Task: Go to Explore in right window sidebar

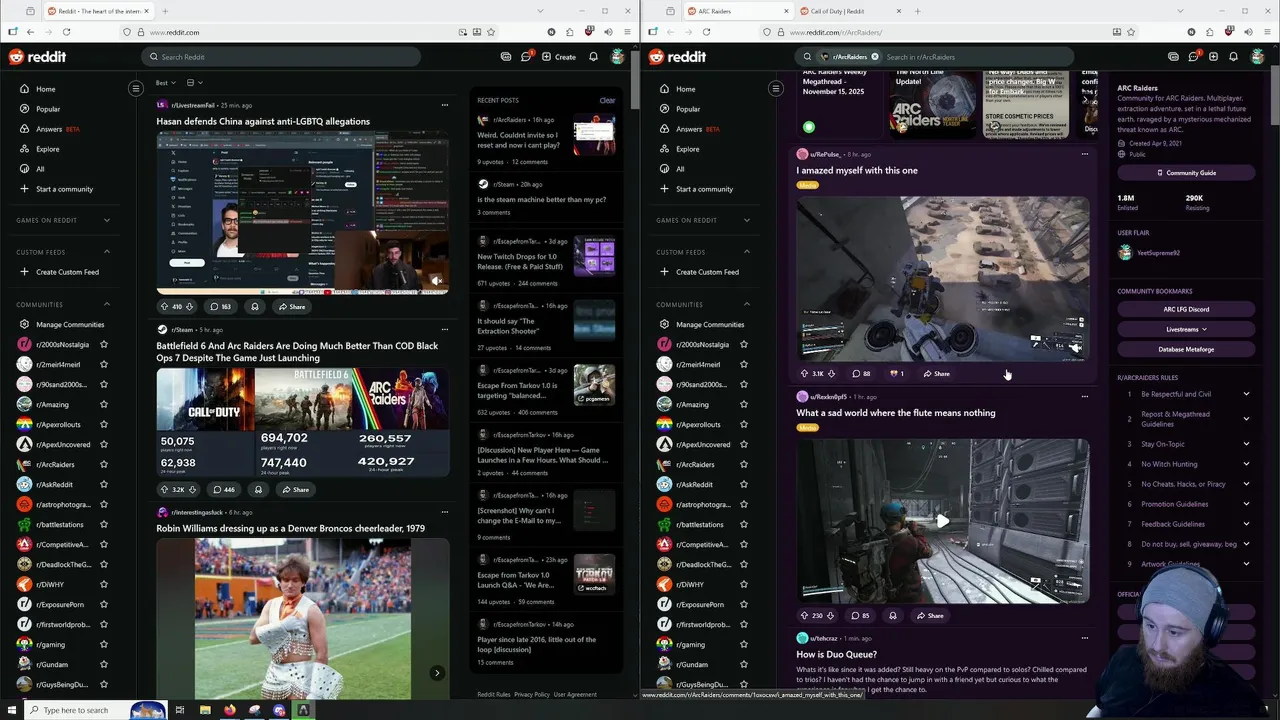Action: (x=688, y=149)
